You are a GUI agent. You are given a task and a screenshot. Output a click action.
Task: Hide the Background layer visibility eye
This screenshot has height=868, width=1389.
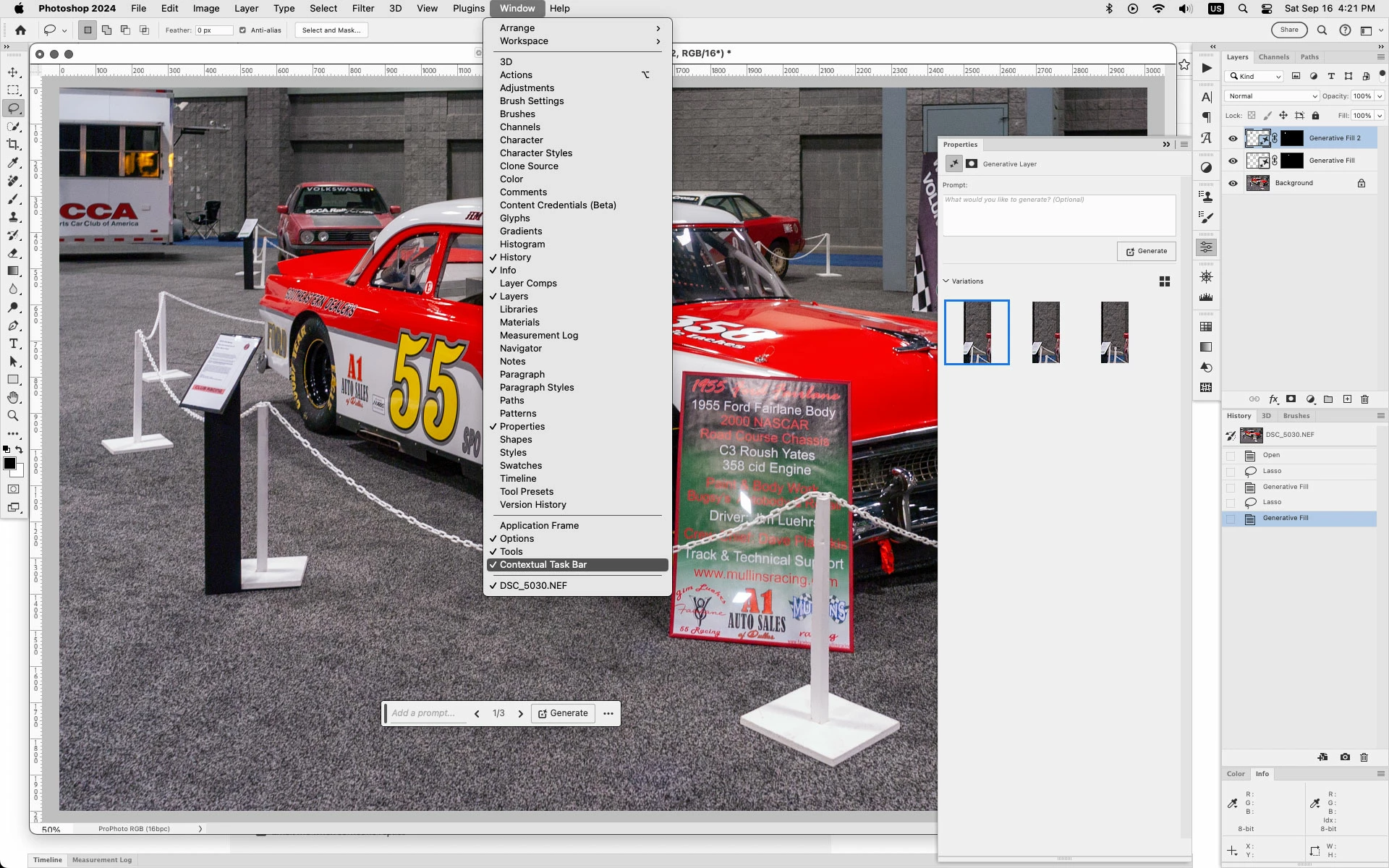click(x=1233, y=183)
